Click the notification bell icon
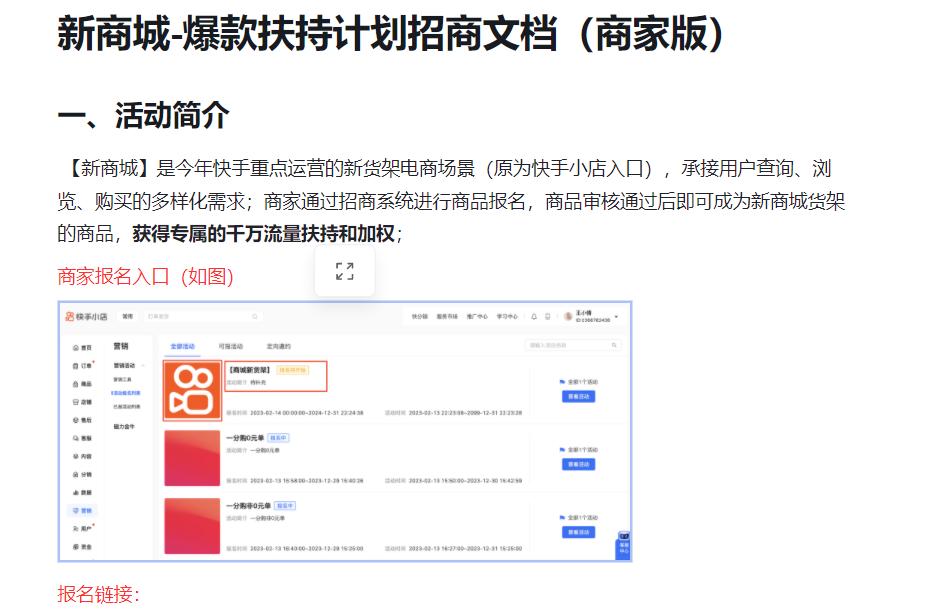The image size is (938, 616). 534,316
